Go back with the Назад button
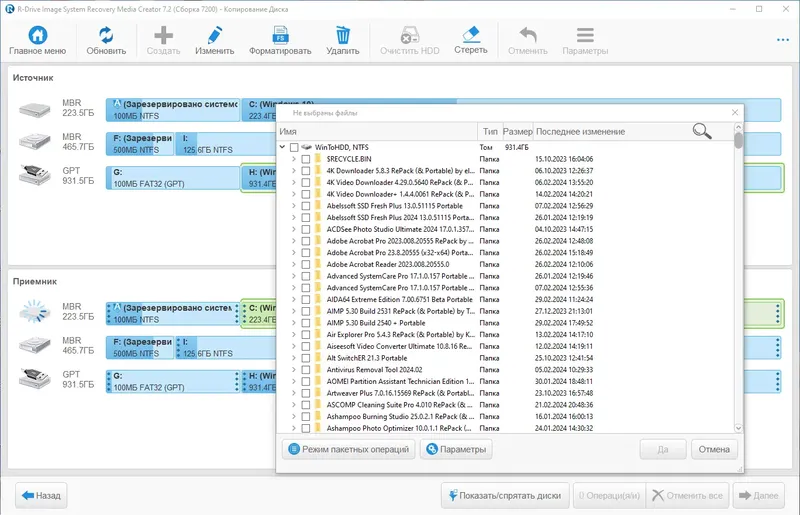 (41, 495)
